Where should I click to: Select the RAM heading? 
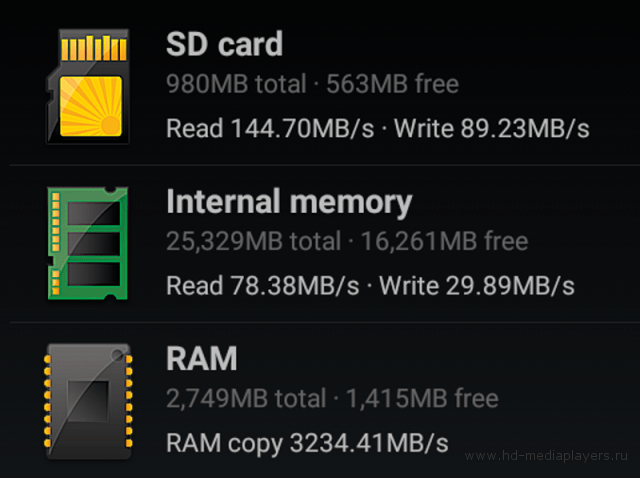202,358
